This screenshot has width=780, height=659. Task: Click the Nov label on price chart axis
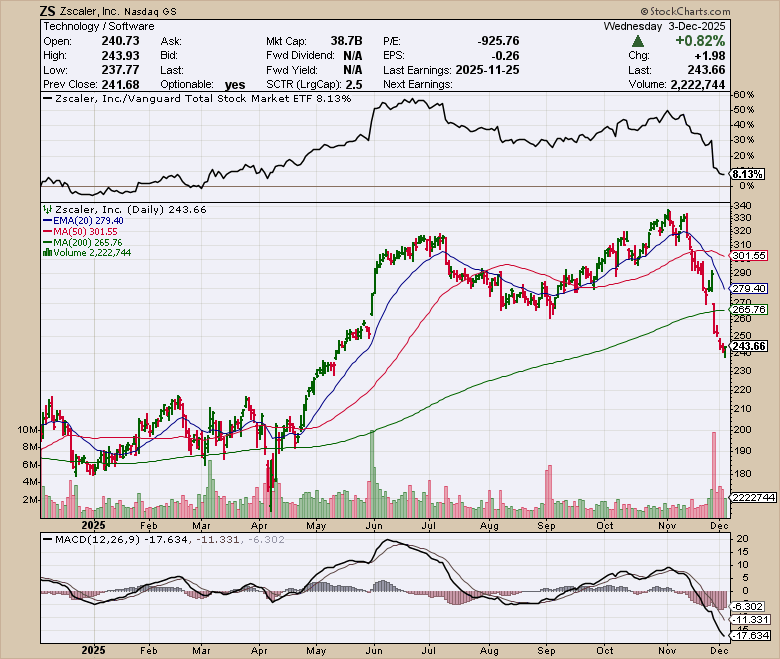pos(667,526)
